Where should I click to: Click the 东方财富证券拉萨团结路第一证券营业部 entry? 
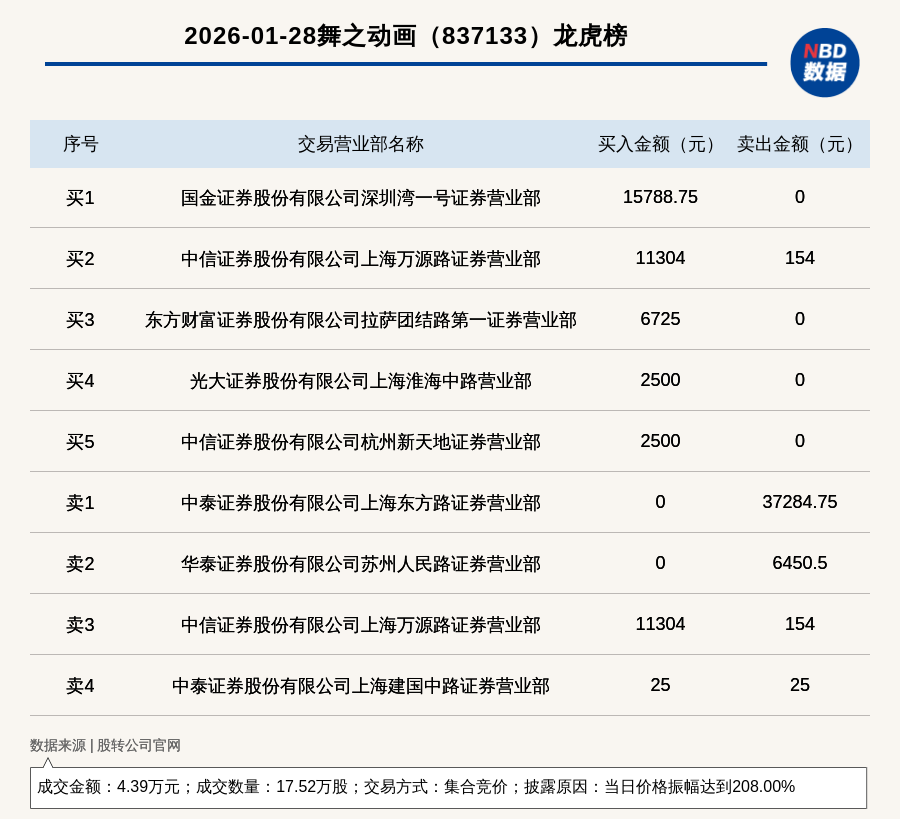[360, 320]
